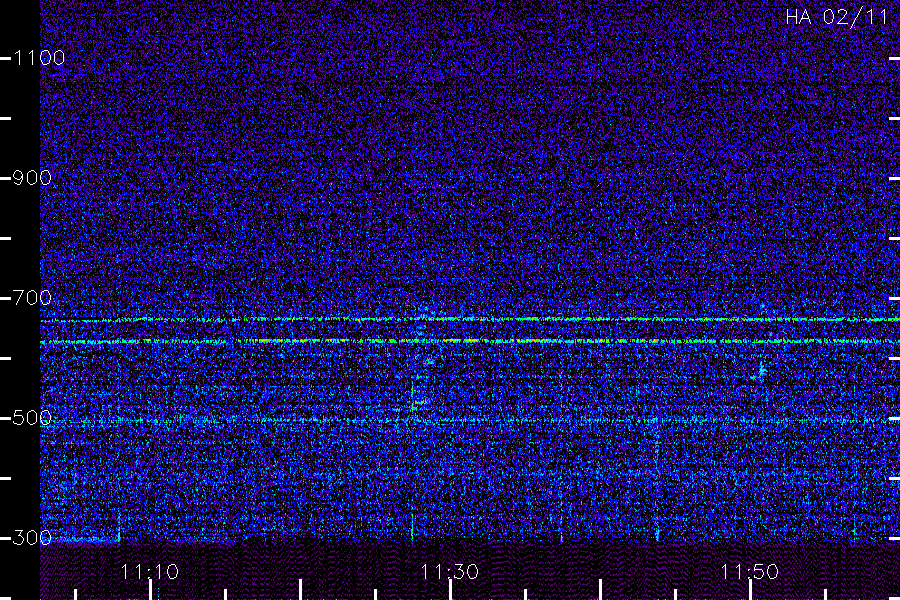This screenshot has width=900, height=600.
Task: Click the HA 02/11 date label
Action: click(x=837, y=17)
